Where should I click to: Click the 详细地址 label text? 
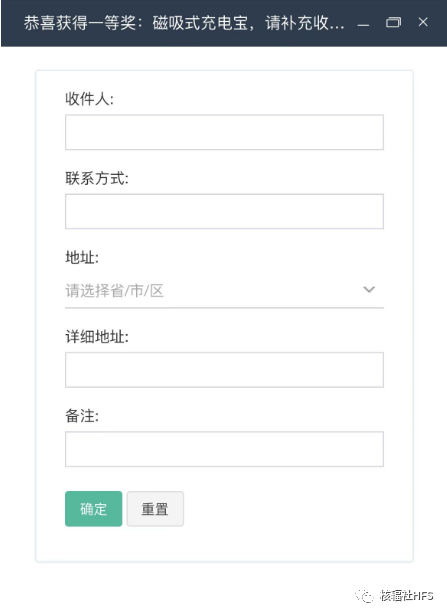click(97, 337)
